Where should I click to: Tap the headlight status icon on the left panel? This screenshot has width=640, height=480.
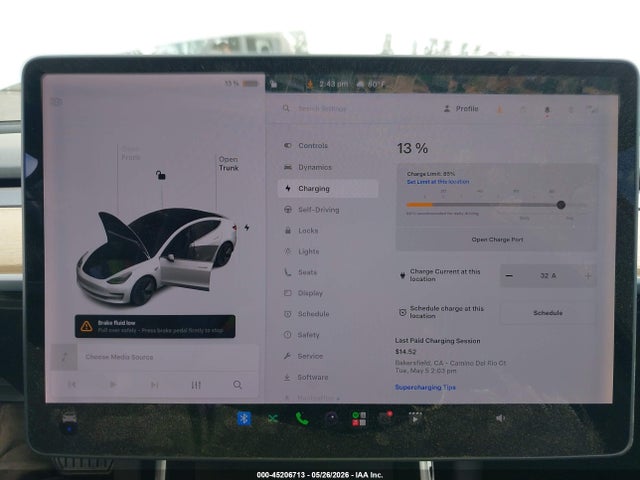click(57, 102)
